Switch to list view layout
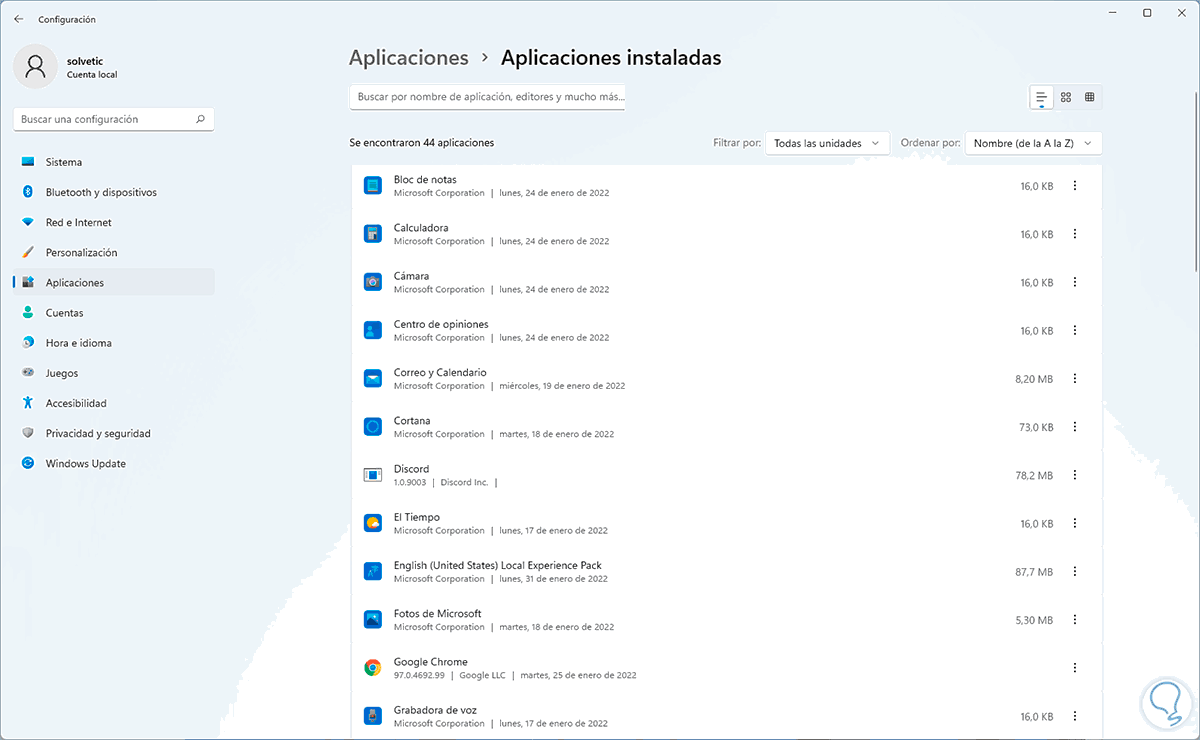The width and height of the screenshot is (1200, 740). pos(1042,97)
